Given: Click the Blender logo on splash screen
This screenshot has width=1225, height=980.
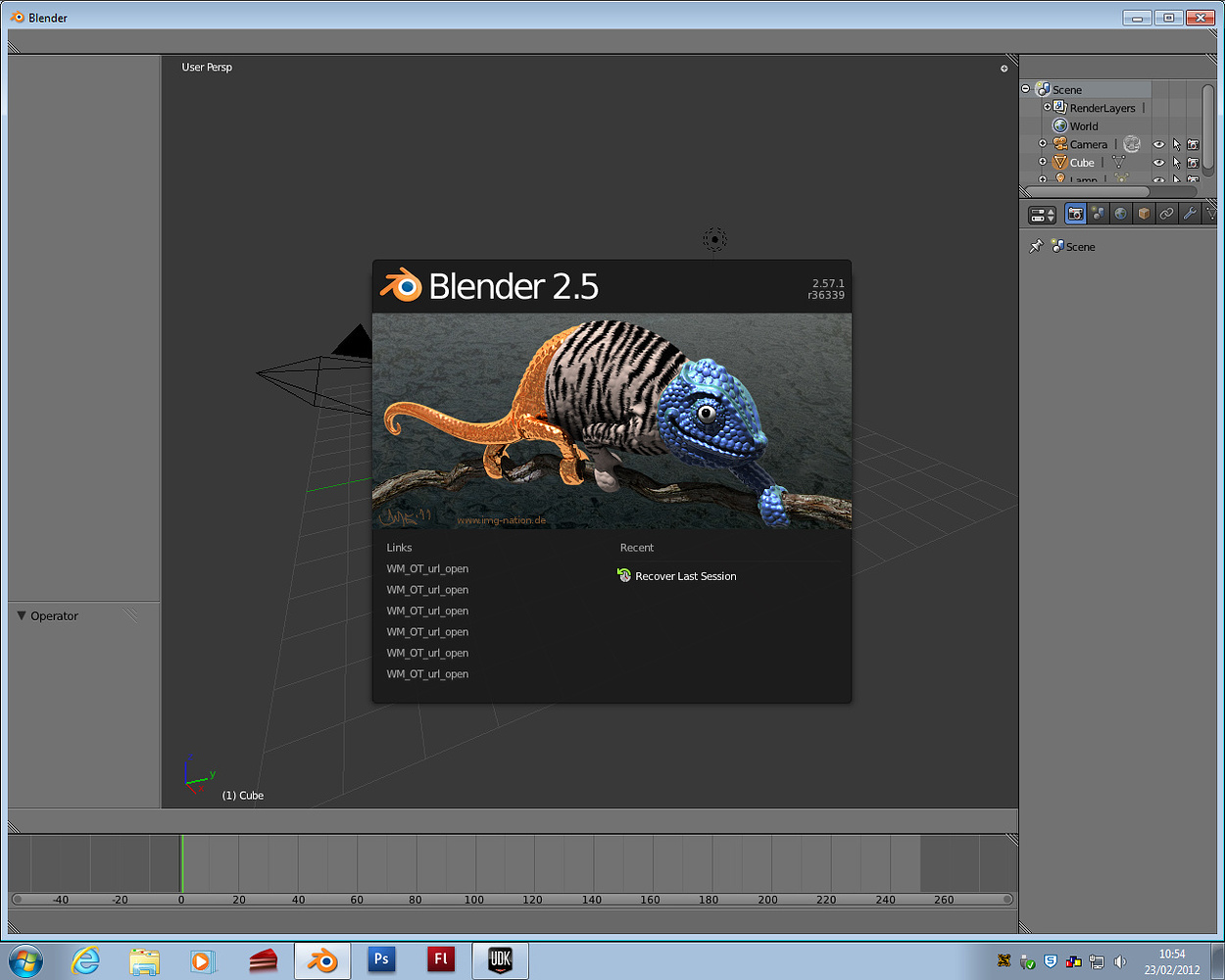Looking at the screenshot, I should tap(401, 285).
